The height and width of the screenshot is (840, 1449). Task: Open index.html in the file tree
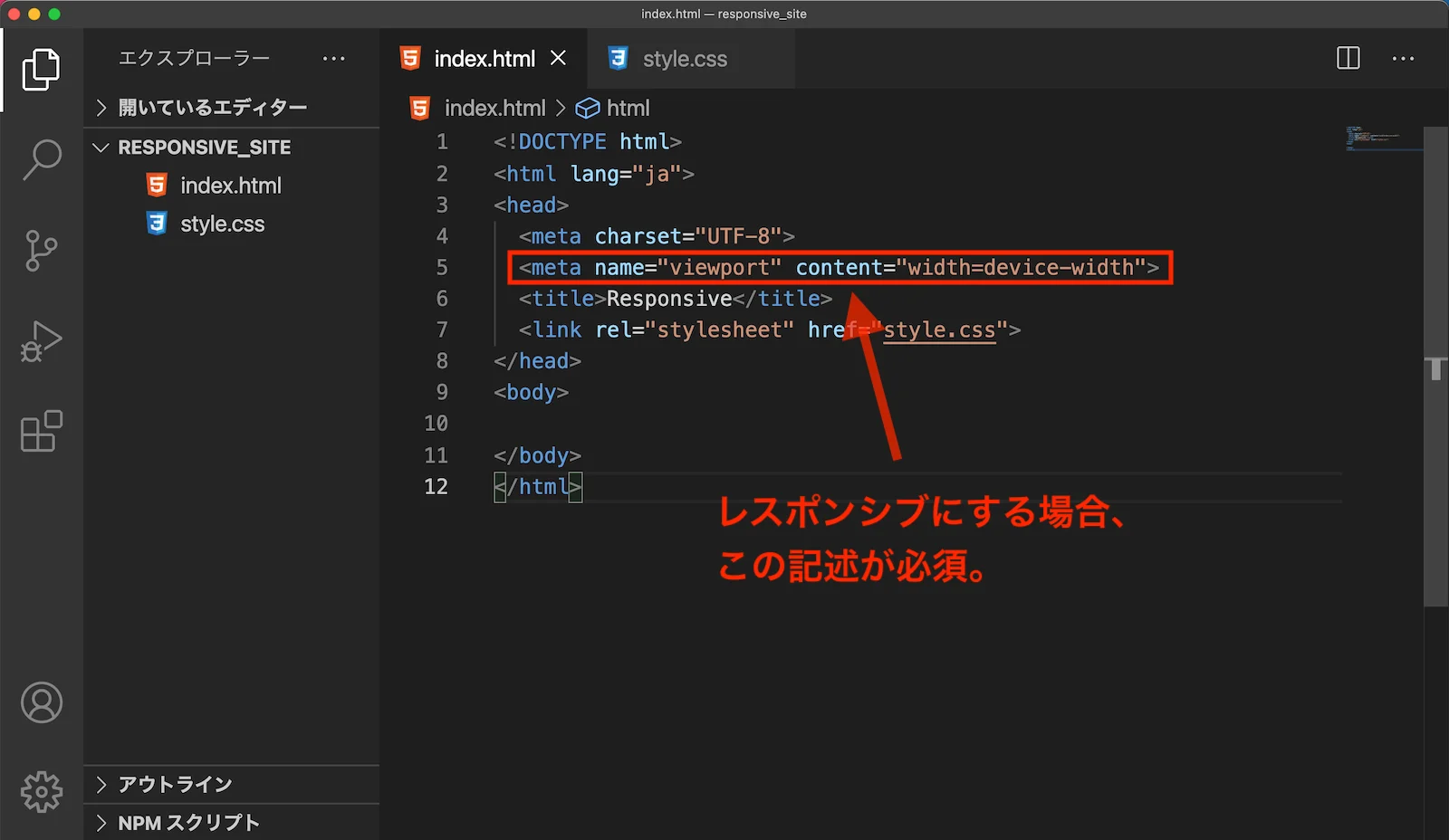(x=231, y=186)
